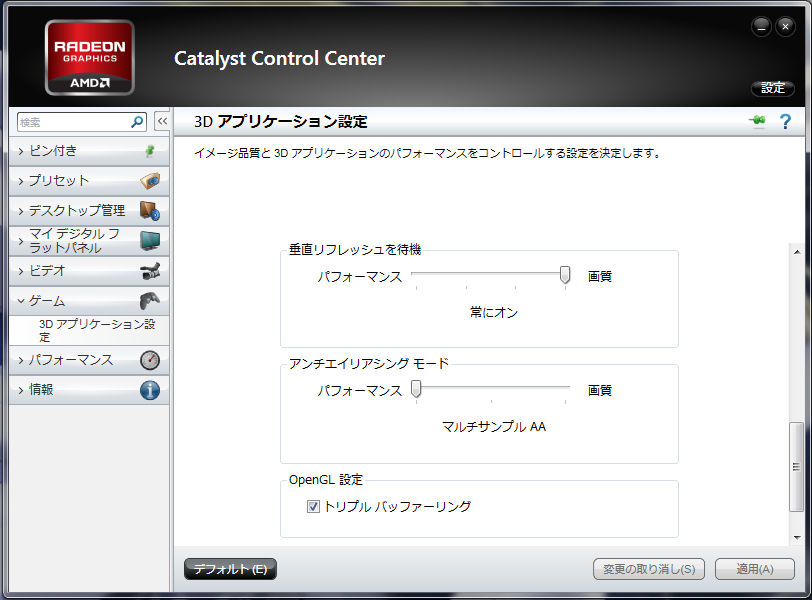Click the scrollbar down arrow
Viewport: 812px width, 600px height.
pos(797,537)
